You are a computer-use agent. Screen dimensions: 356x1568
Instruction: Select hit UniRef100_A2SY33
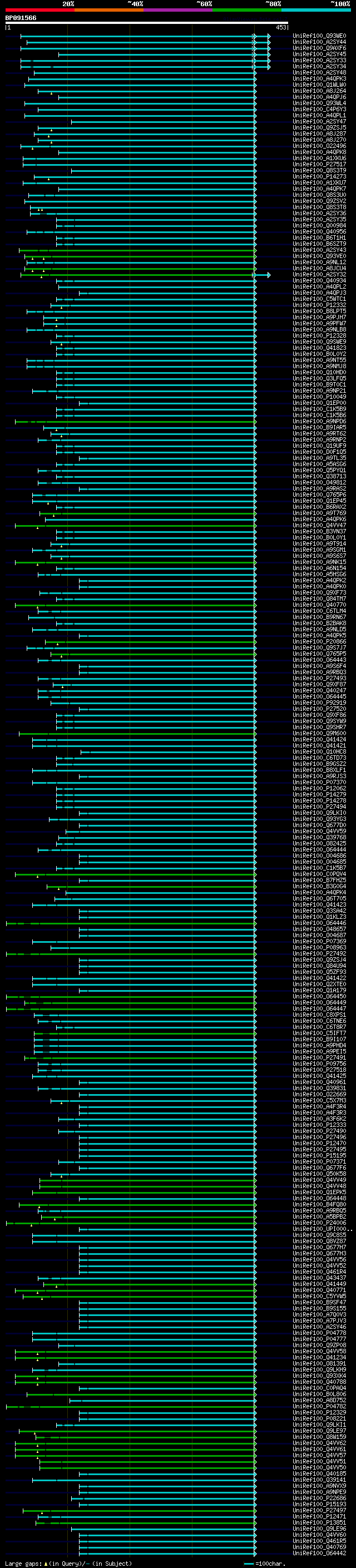319,60
